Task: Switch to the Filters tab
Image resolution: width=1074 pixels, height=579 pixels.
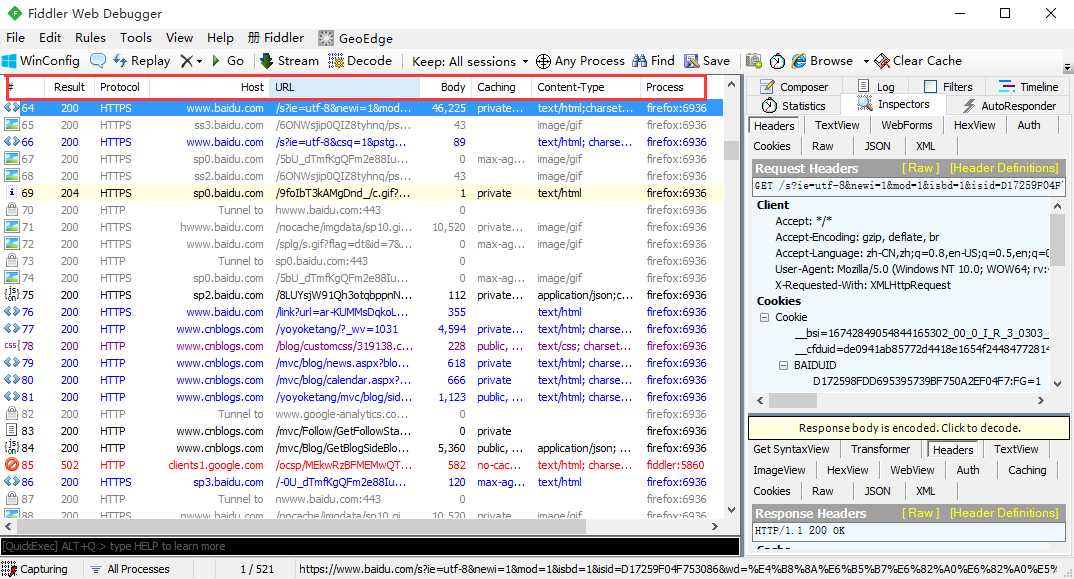Action: [948, 87]
